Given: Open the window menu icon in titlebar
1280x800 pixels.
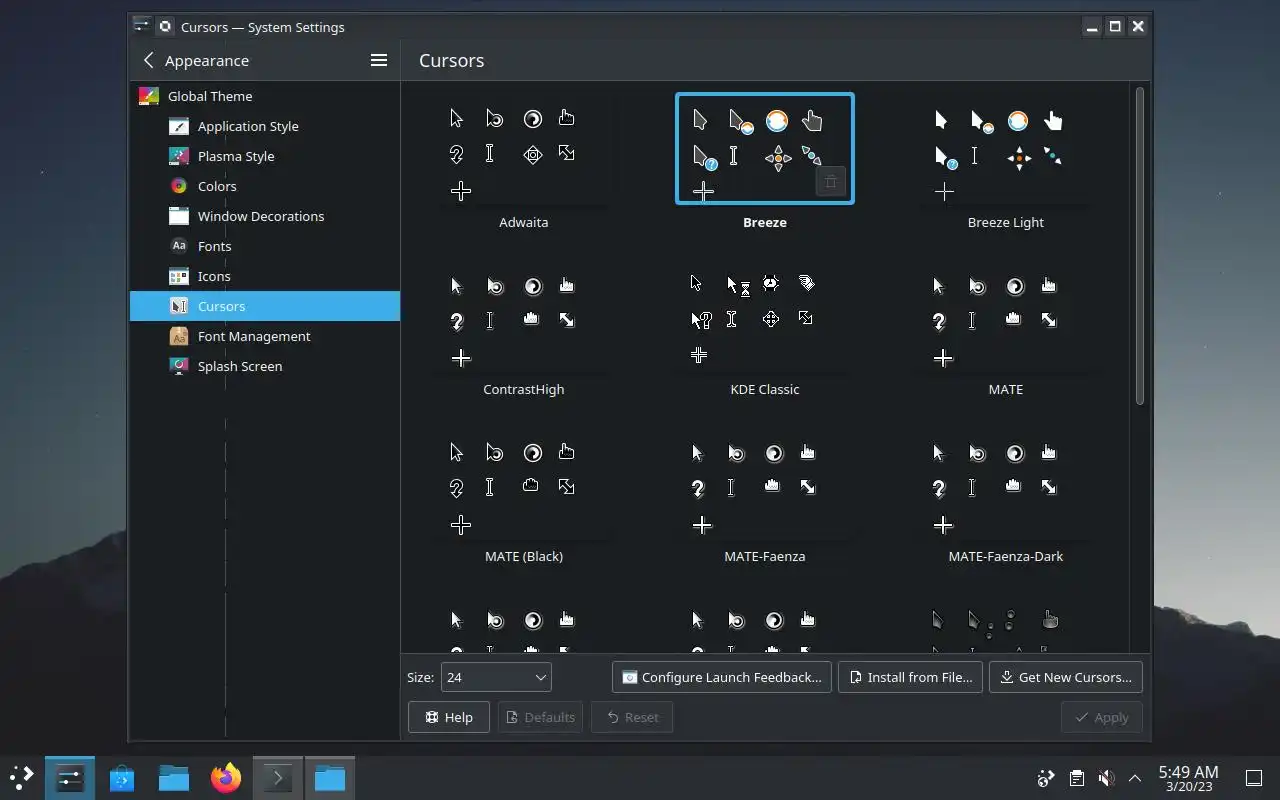Looking at the screenshot, I should coord(141,27).
